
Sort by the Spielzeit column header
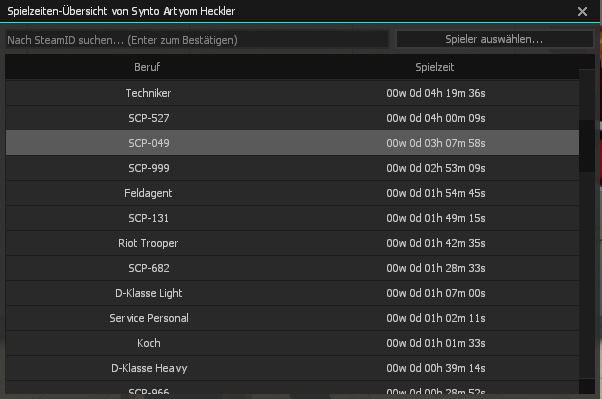click(434, 67)
